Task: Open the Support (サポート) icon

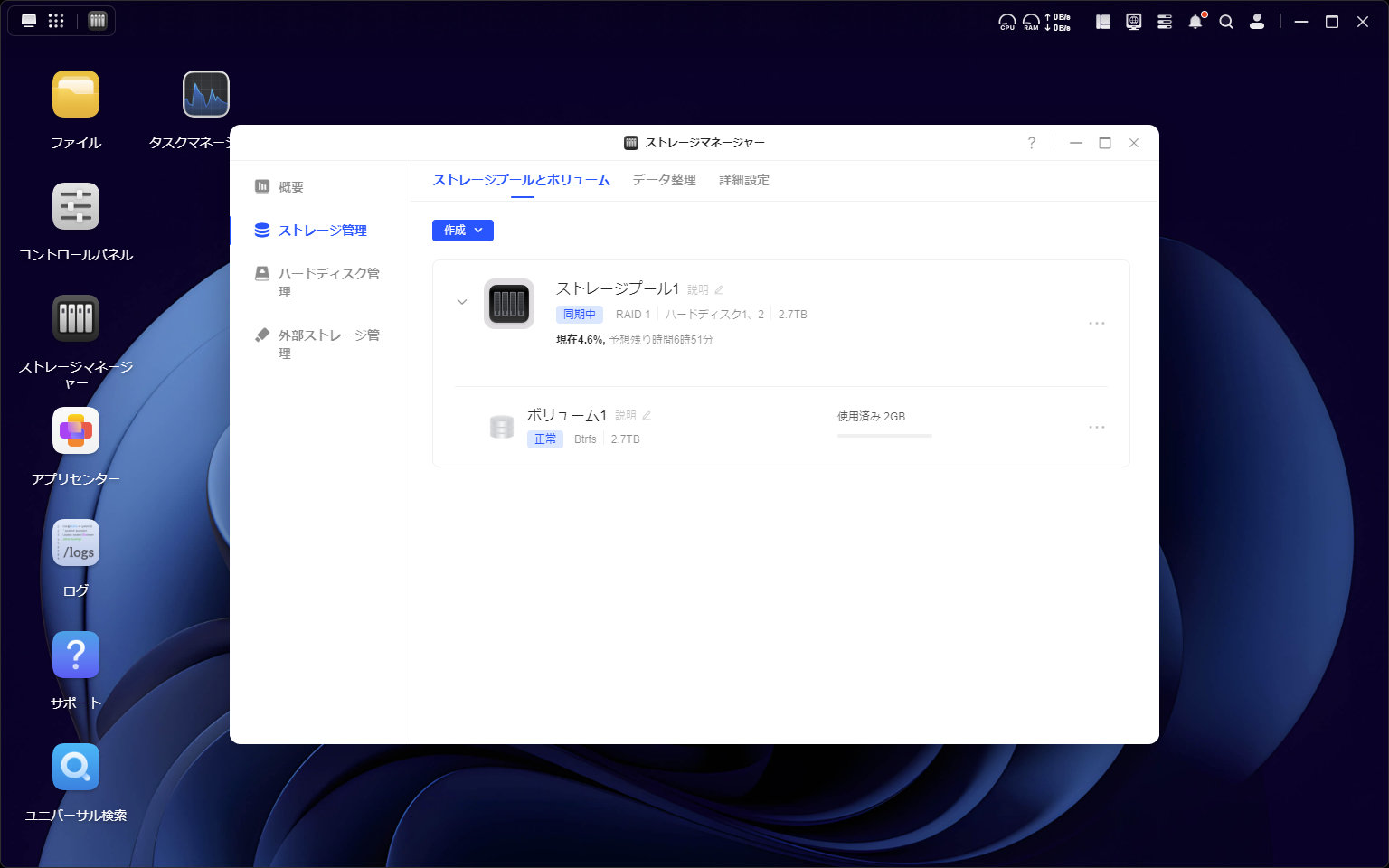Action: [76, 656]
